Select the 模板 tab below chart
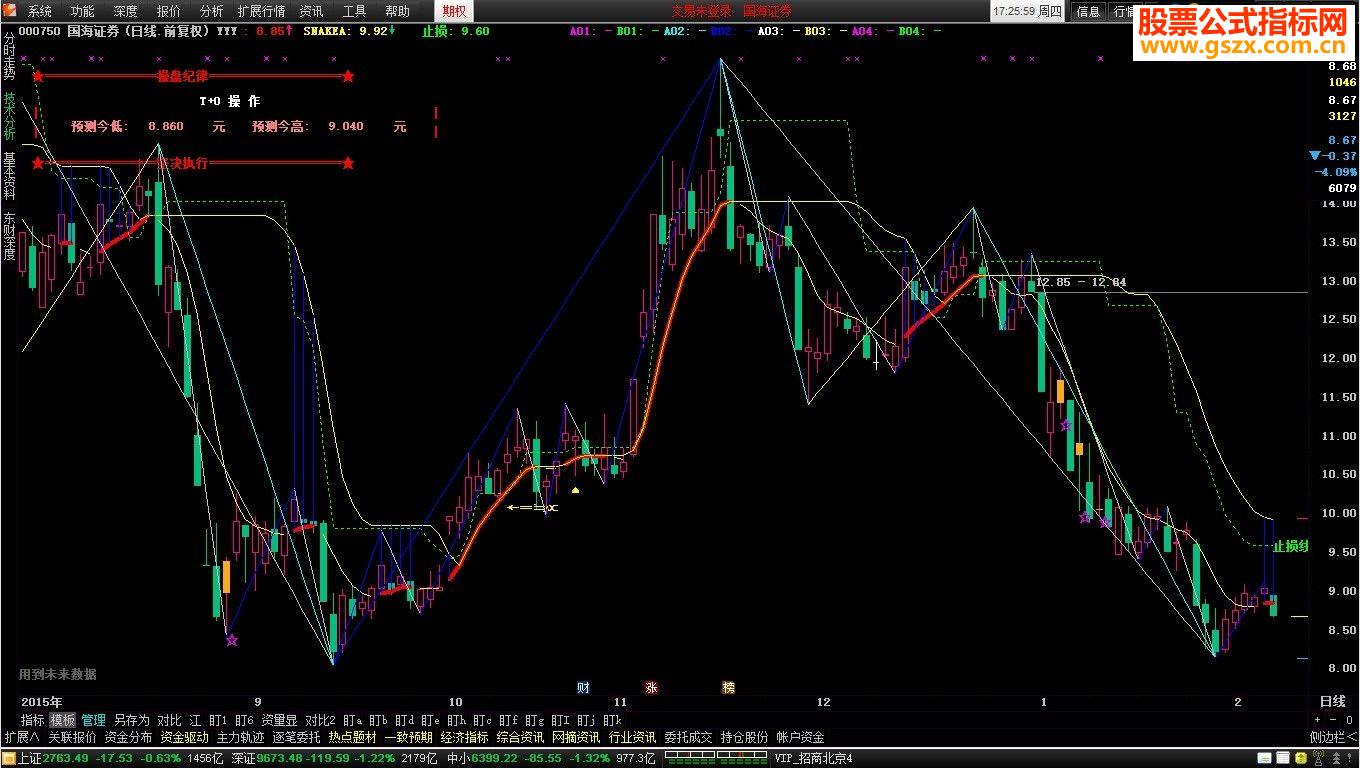Screen dimensions: 1360x768 (x=63, y=720)
